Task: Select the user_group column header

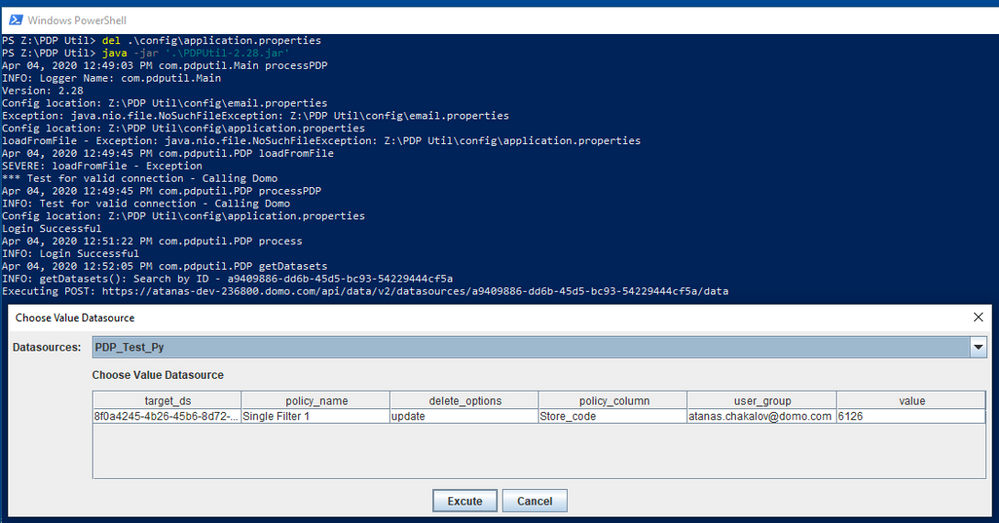Action: click(762, 401)
